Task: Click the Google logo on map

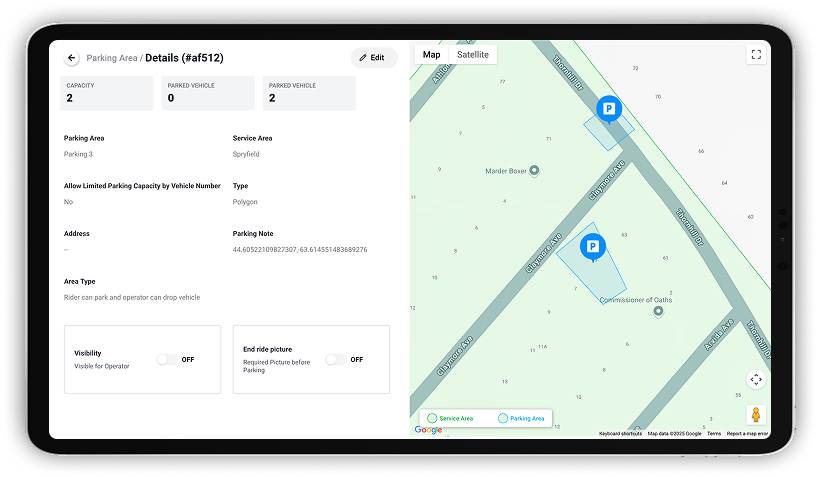Action: [x=428, y=430]
